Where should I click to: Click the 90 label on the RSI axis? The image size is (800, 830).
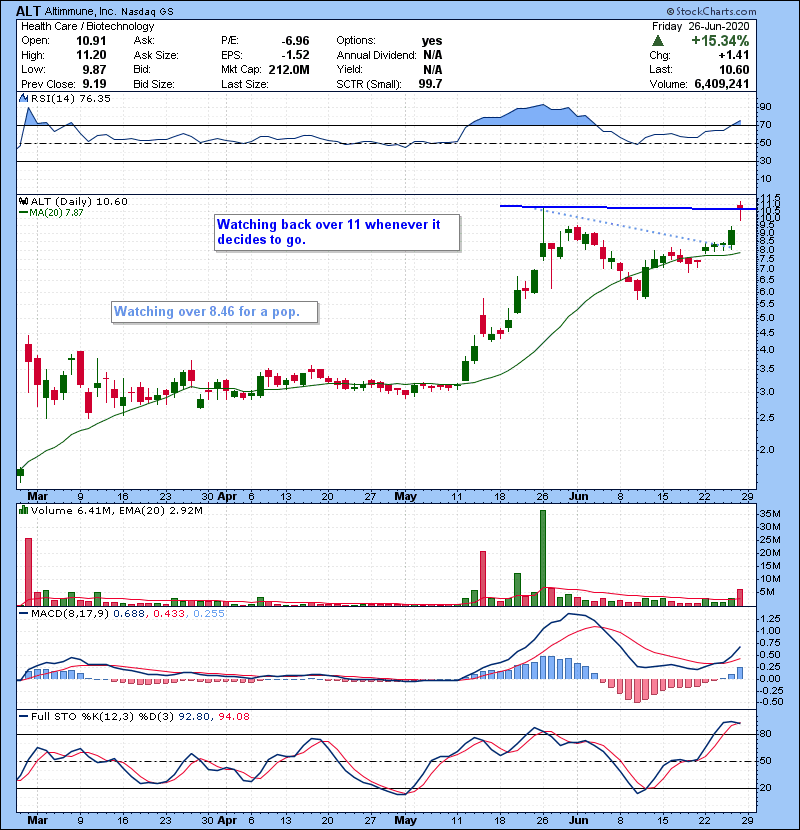click(766, 107)
